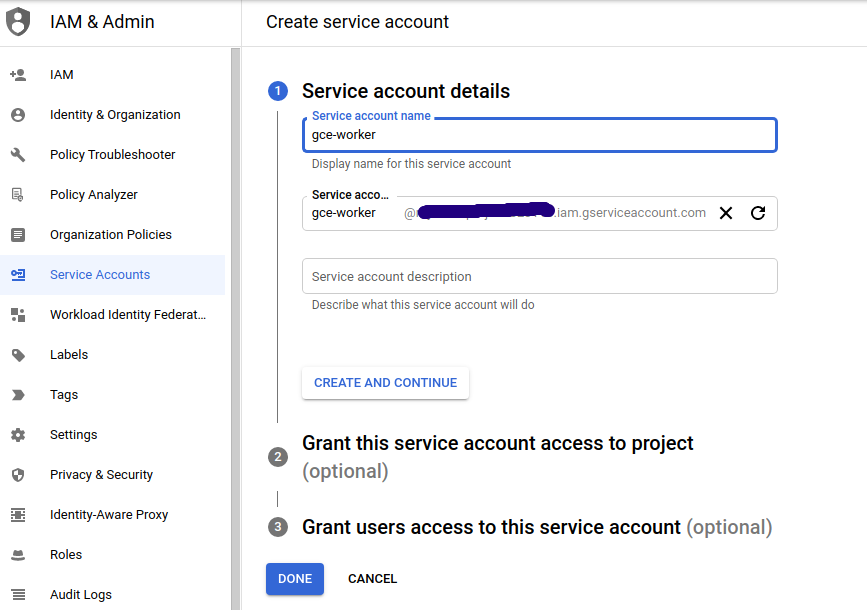Focus the Service account description field

540,276
